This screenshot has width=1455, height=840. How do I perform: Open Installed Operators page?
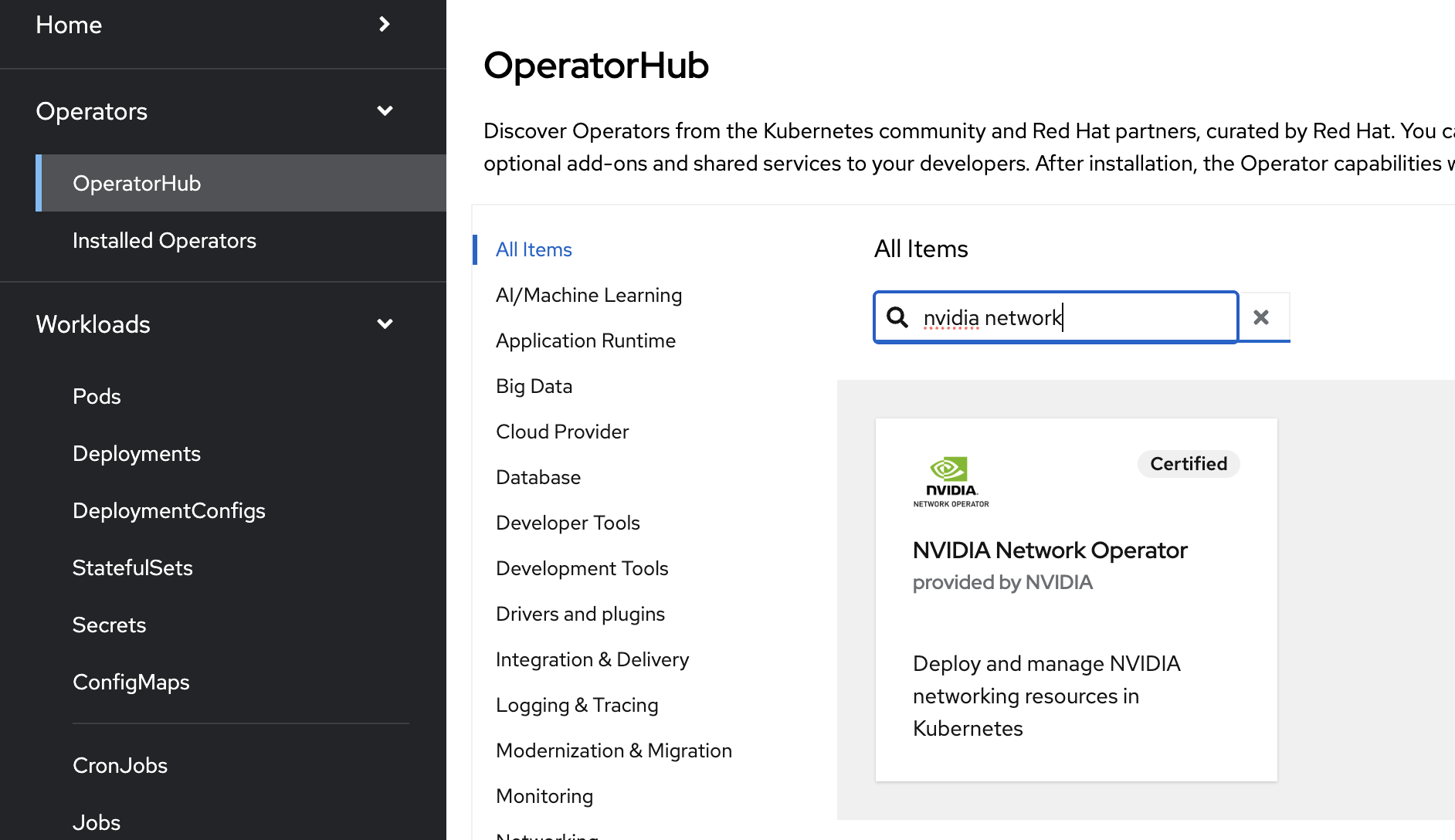pos(164,241)
